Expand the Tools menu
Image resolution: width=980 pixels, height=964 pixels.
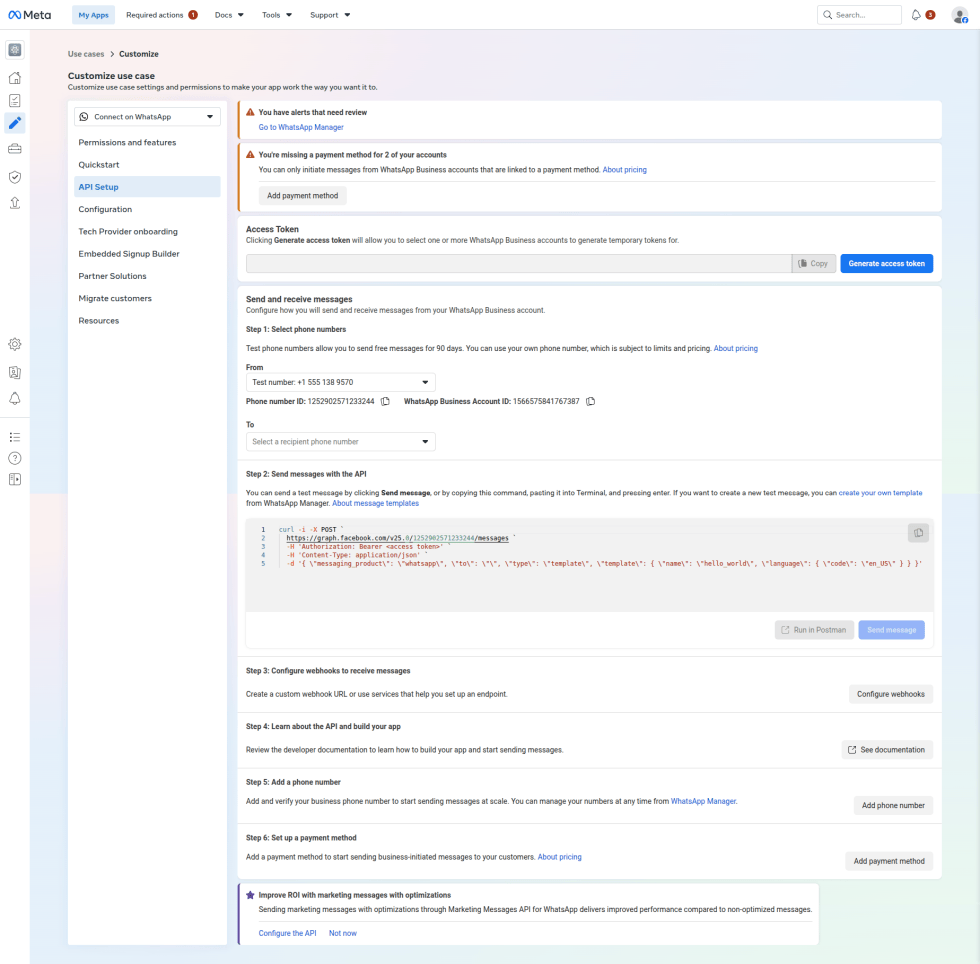click(x=276, y=15)
